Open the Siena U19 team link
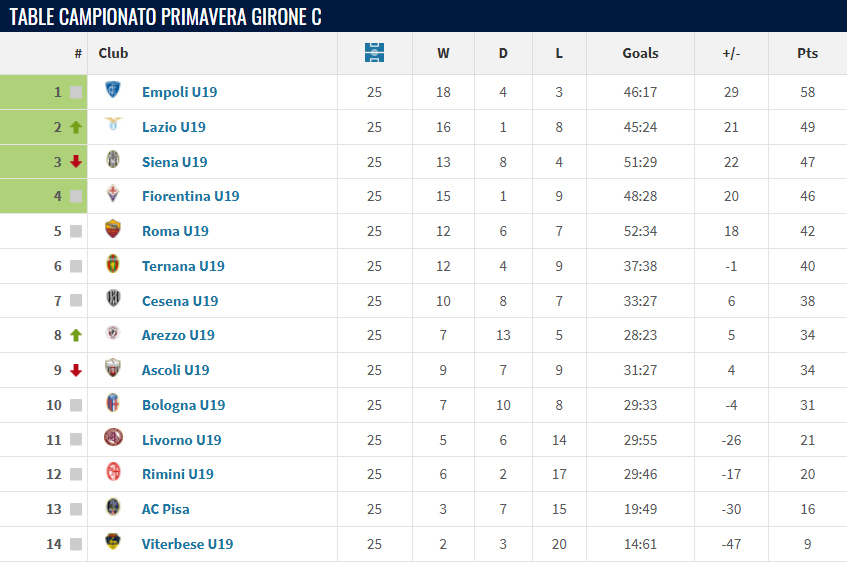This screenshot has width=847, height=562. pos(174,162)
